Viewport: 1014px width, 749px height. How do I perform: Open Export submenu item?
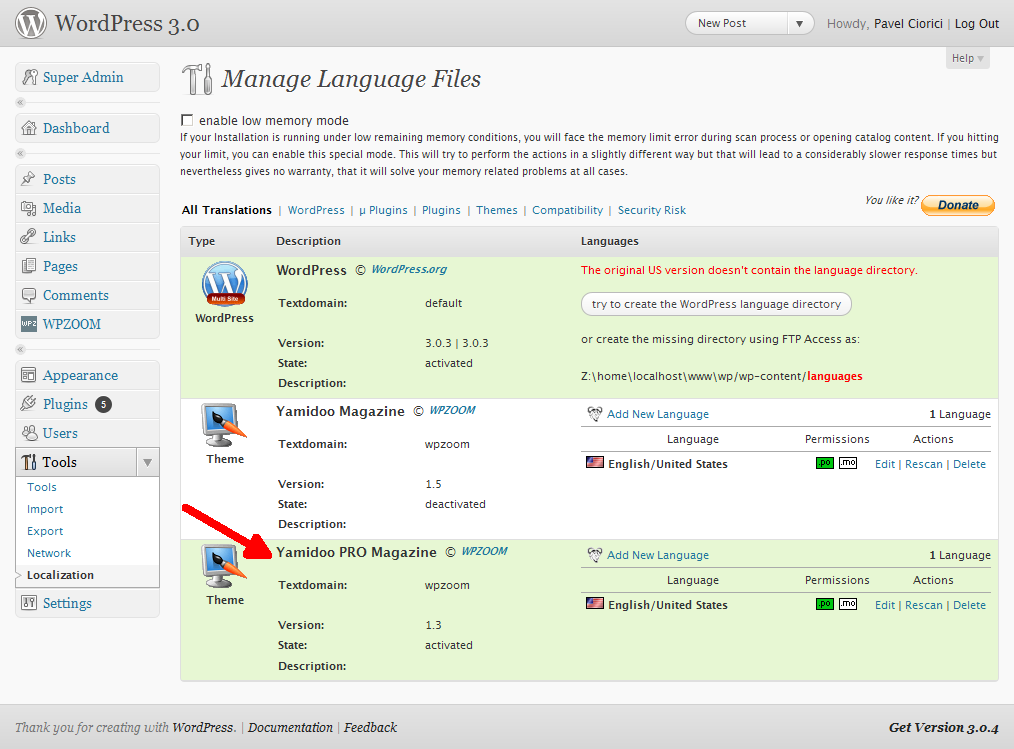[x=45, y=531]
